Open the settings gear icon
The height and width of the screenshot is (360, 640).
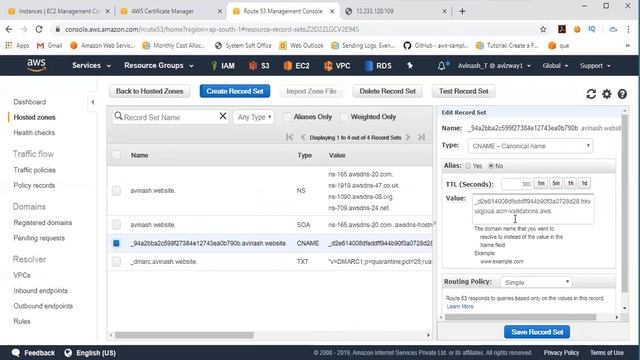[x=607, y=94]
